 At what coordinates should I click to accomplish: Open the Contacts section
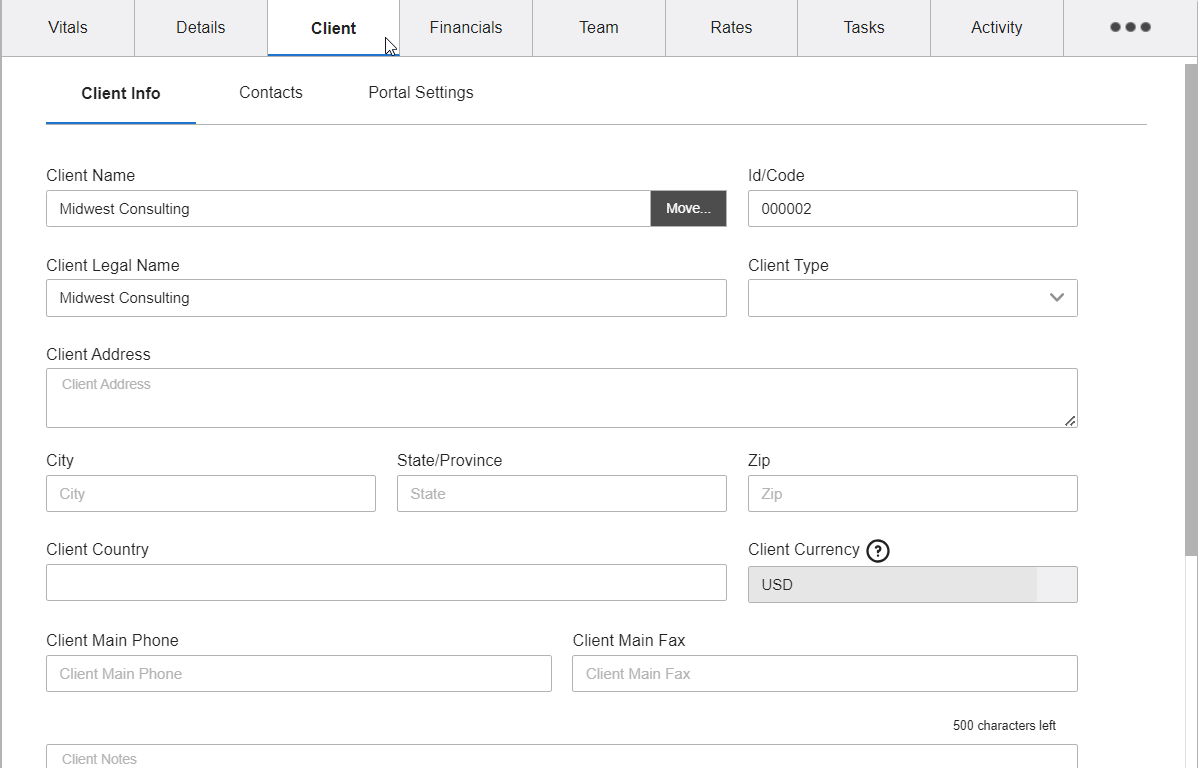coord(270,92)
